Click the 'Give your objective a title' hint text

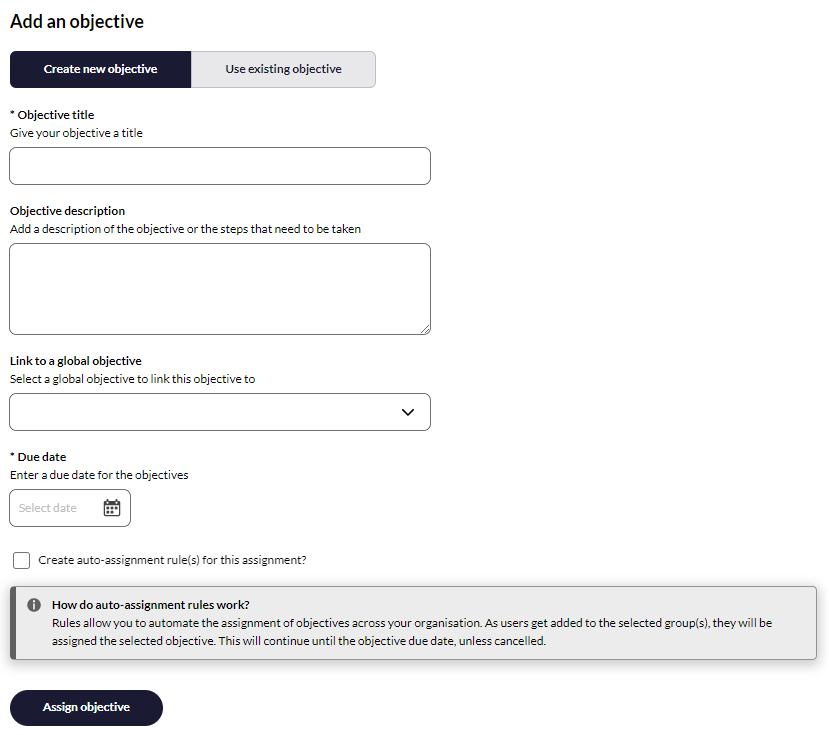[x=76, y=133]
